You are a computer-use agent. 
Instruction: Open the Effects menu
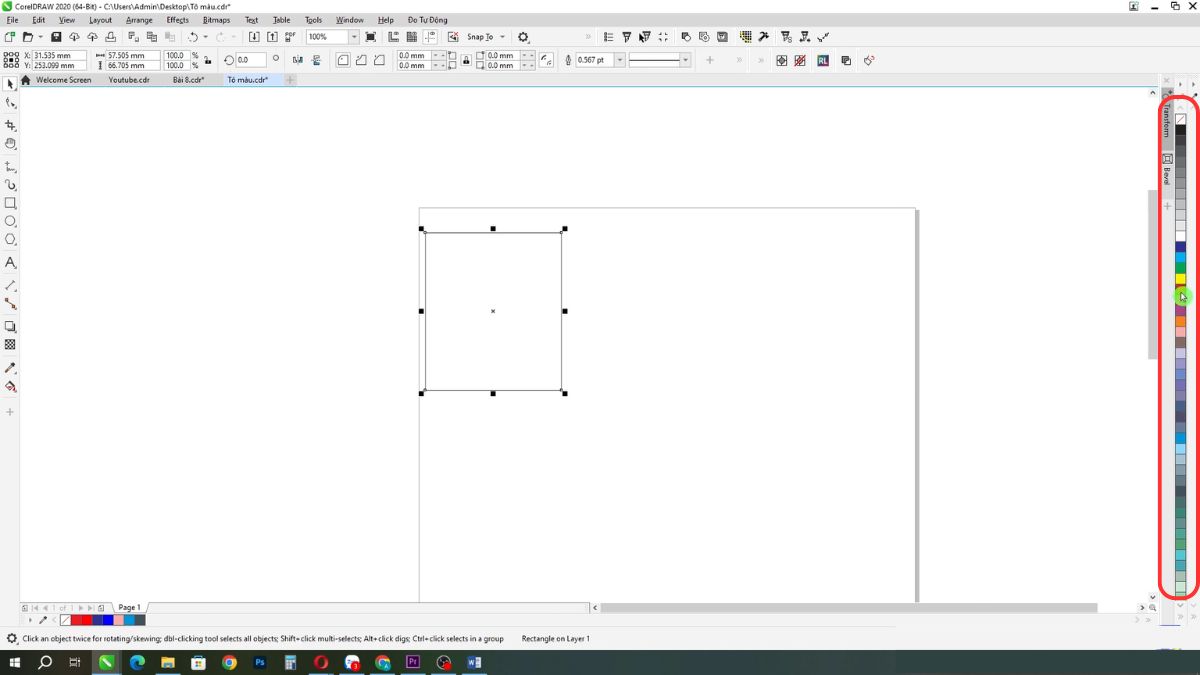177,20
